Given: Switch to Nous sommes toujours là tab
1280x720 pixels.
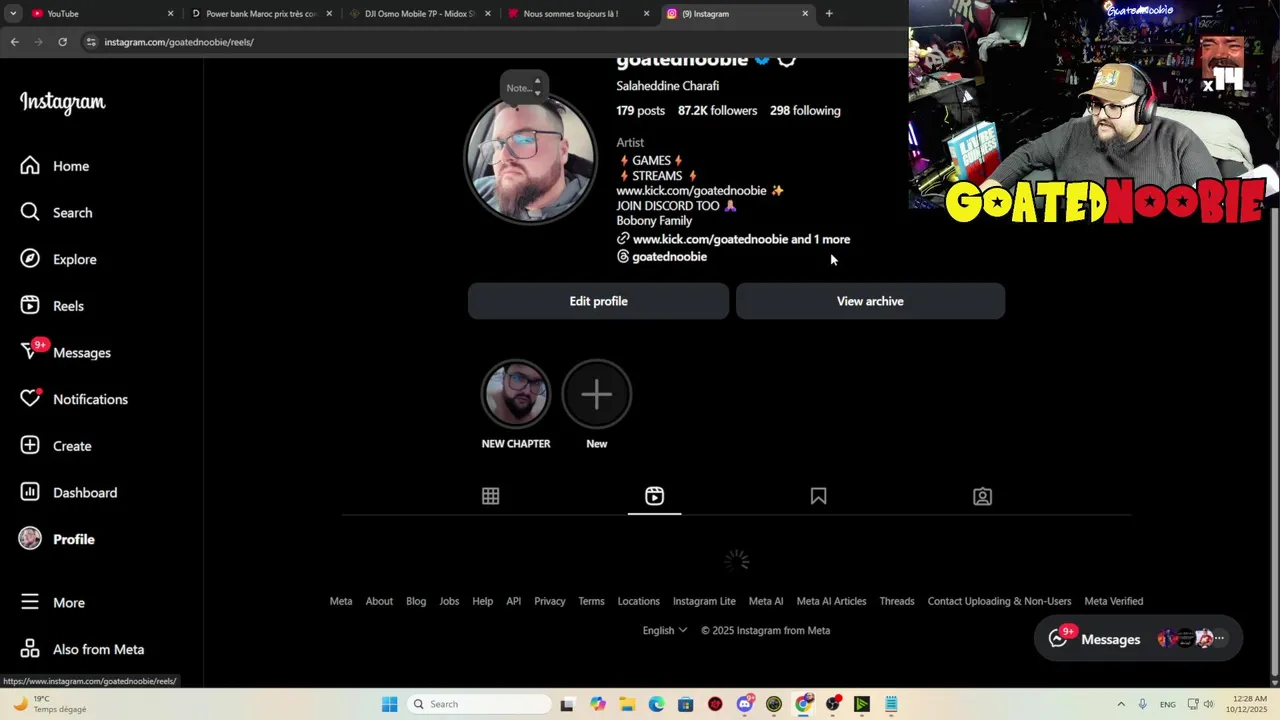Looking at the screenshot, I should [577, 14].
